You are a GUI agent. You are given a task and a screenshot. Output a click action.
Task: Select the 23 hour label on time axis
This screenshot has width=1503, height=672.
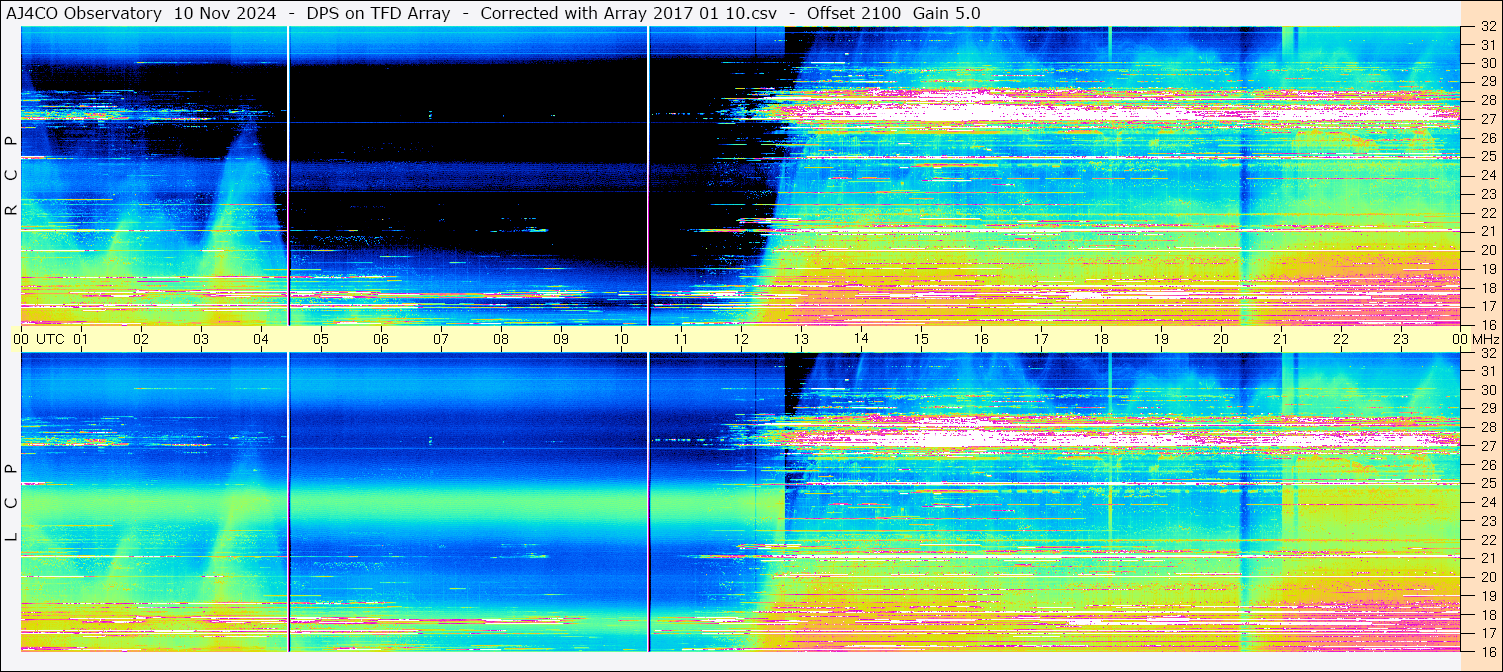point(1401,339)
